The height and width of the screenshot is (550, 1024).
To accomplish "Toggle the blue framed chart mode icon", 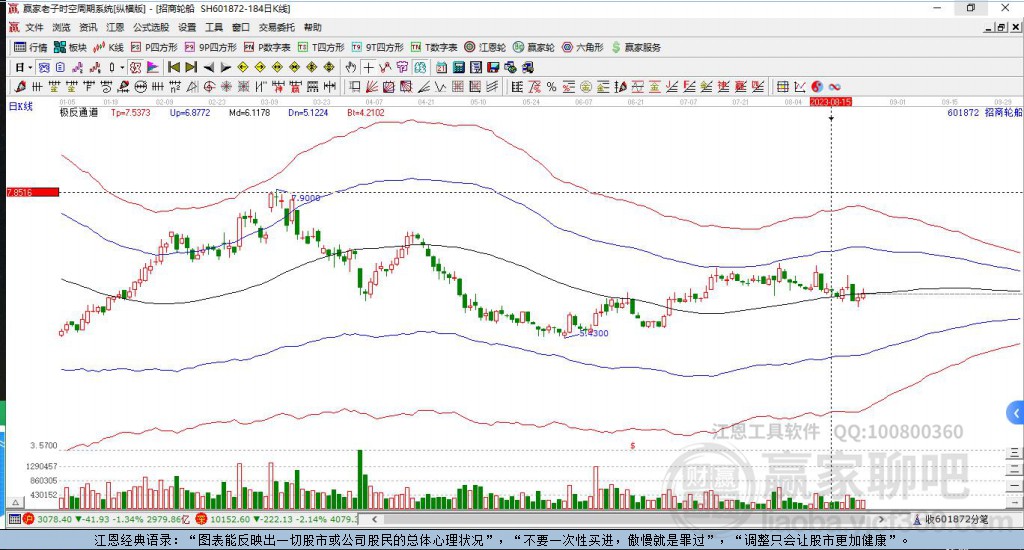I will pos(44,67).
